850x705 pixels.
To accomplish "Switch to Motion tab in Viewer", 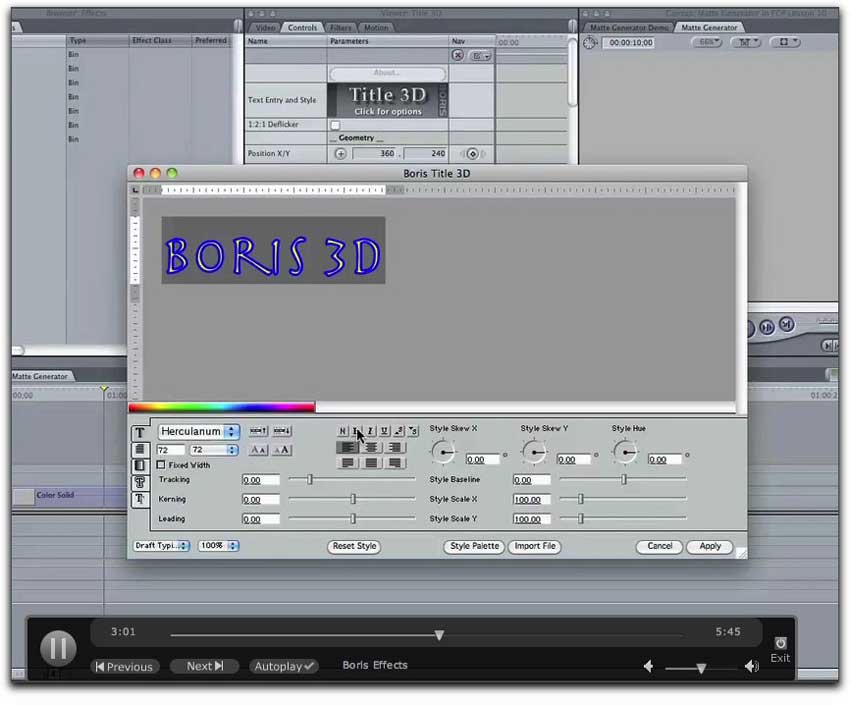I will [376, 28].
